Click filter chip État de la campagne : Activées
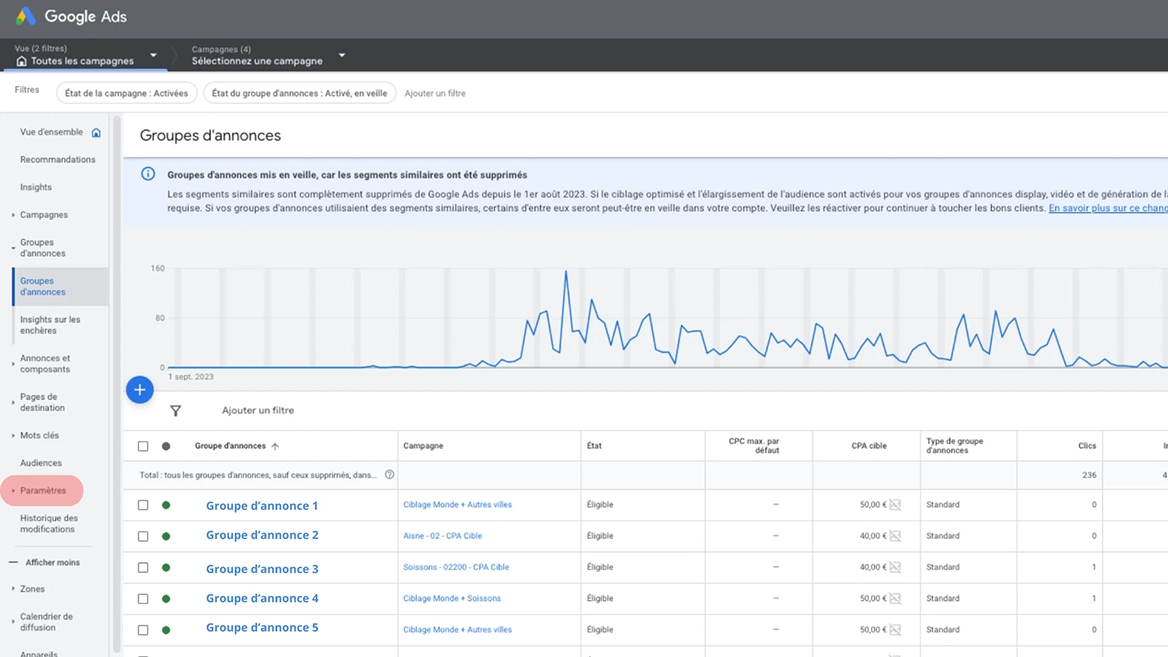Image resolution: width=1168 pixels, height=657 pixels. pos(127,93)
